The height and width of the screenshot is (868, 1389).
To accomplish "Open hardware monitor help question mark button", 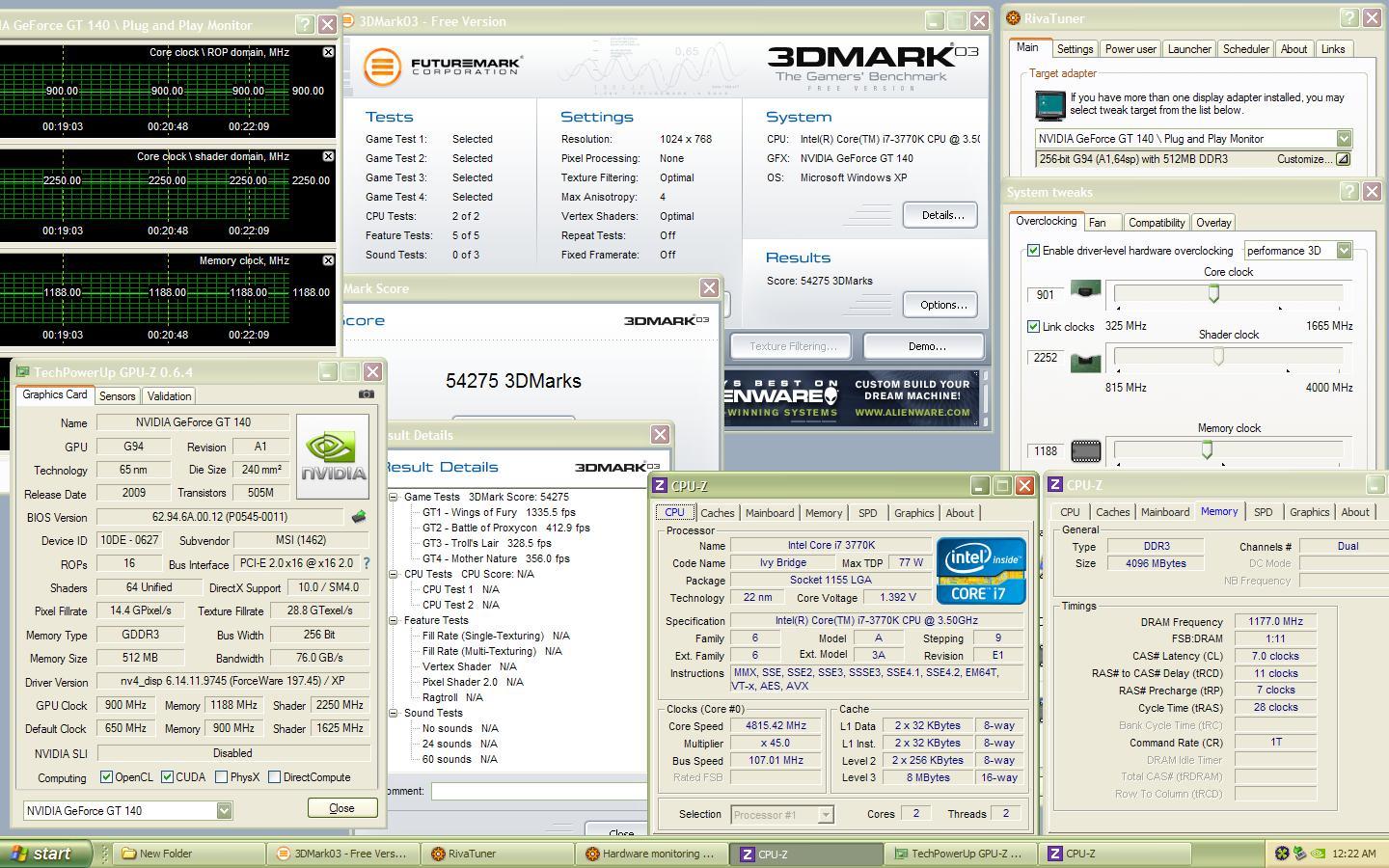I will tap(304, 24).
